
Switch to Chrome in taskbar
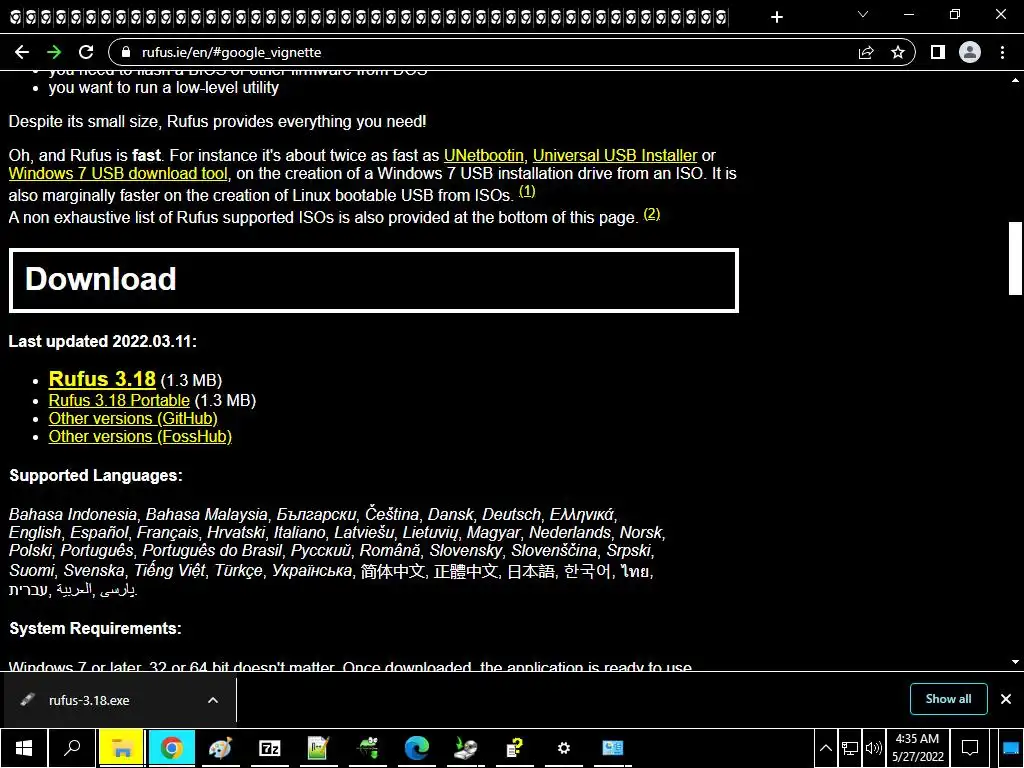(171, 748)
